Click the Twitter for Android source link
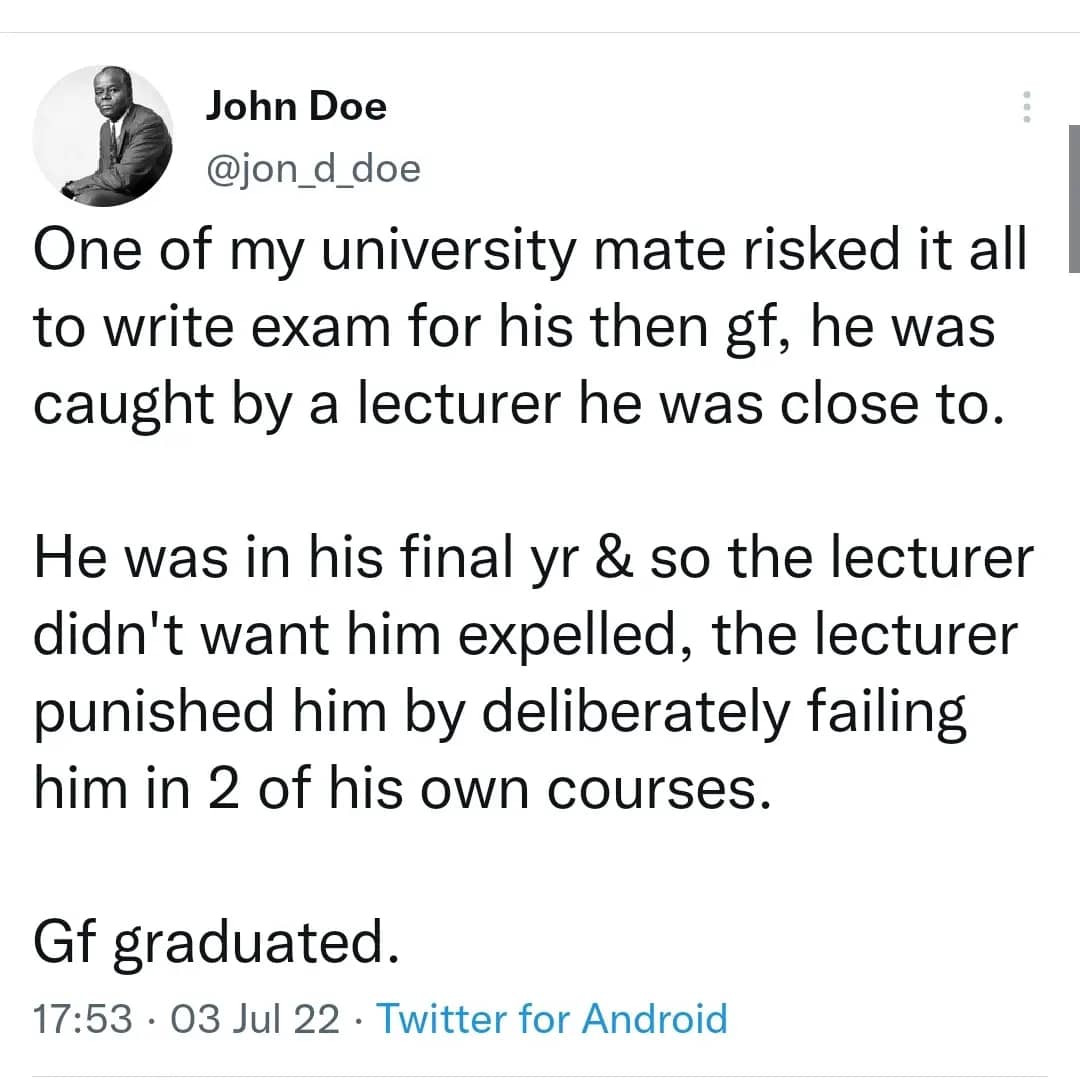The width and height of the screenshot is (1080, 1080). [552, 1018]
